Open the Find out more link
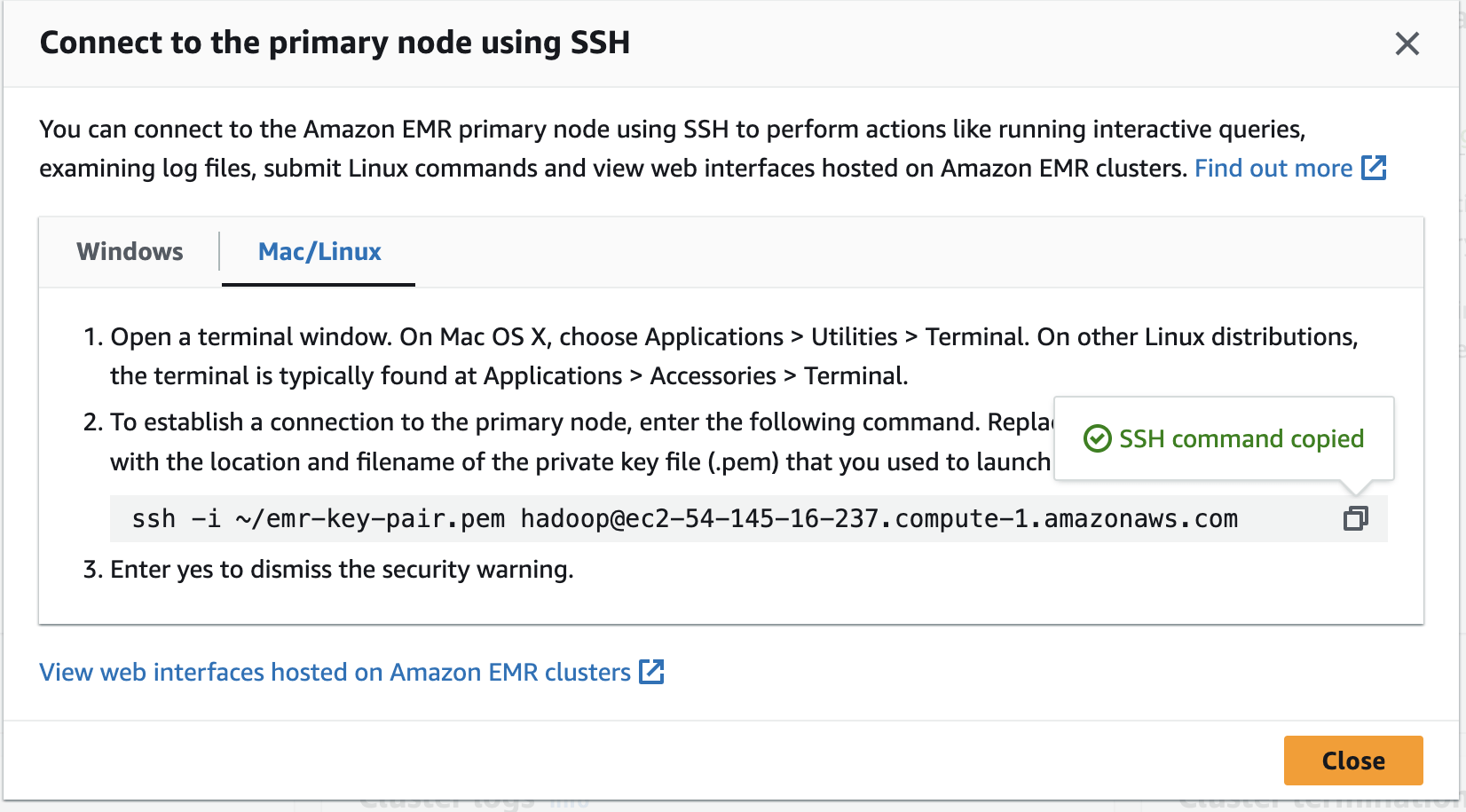Viewport: 1466px width, 812px height. click(x=1290, y=168)
